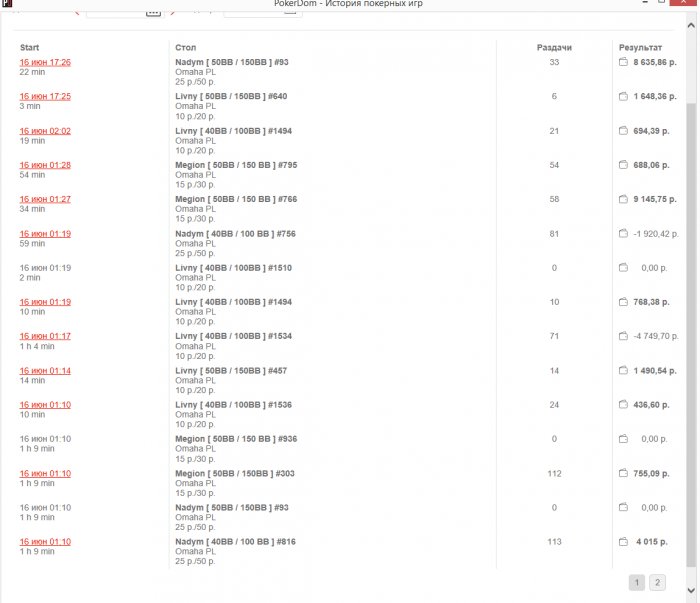Click wallet icon next to 1 490,54 р.

click(x=623, y=370)
